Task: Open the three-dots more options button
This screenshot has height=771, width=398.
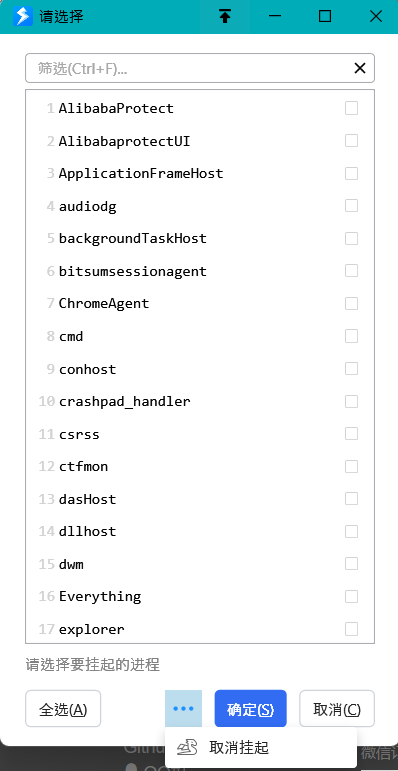Action: (184, 709)
